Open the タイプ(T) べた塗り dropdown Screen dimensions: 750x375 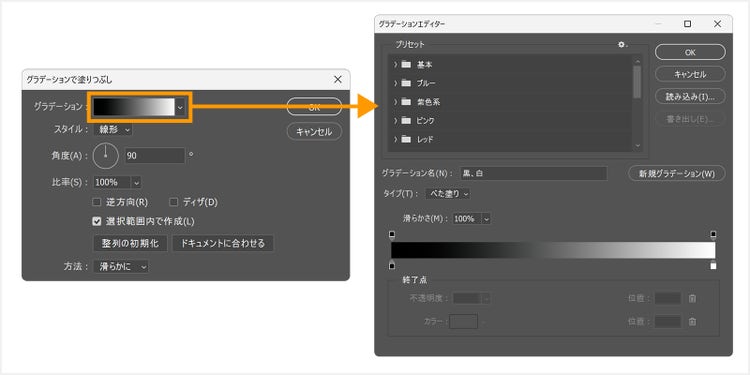(x=448, y=194)
